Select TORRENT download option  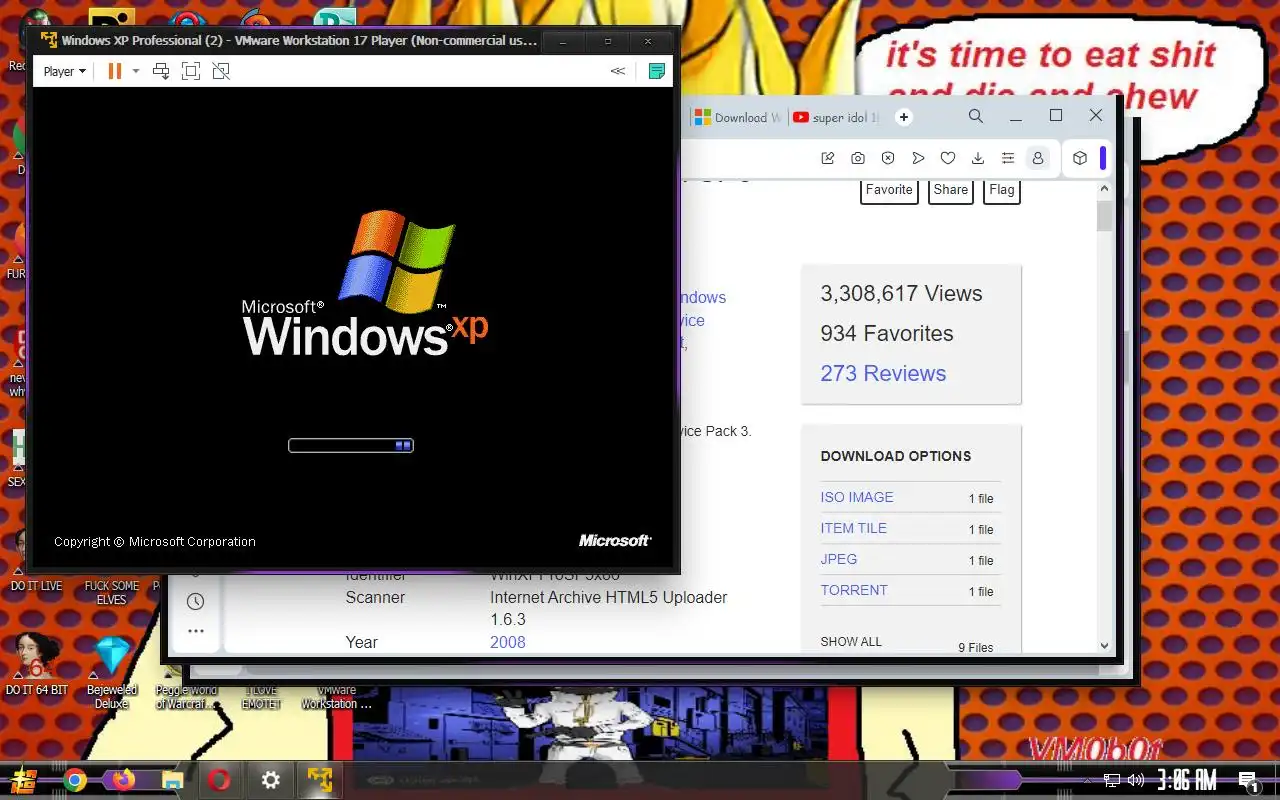pyautogui.click(x=854, y=590)
